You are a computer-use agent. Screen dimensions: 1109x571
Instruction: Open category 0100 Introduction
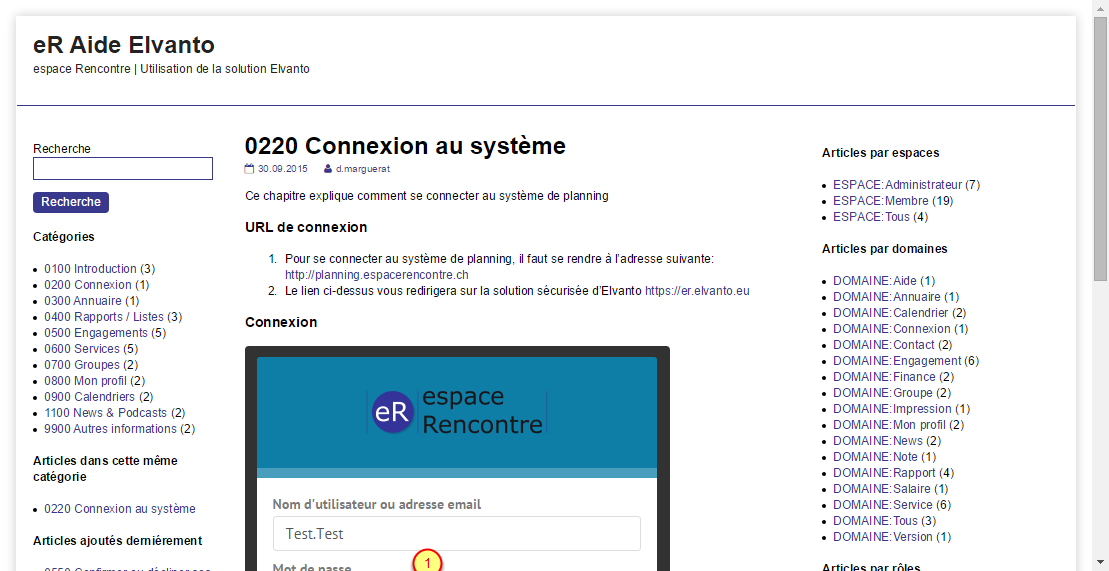(x=90, y=269)
